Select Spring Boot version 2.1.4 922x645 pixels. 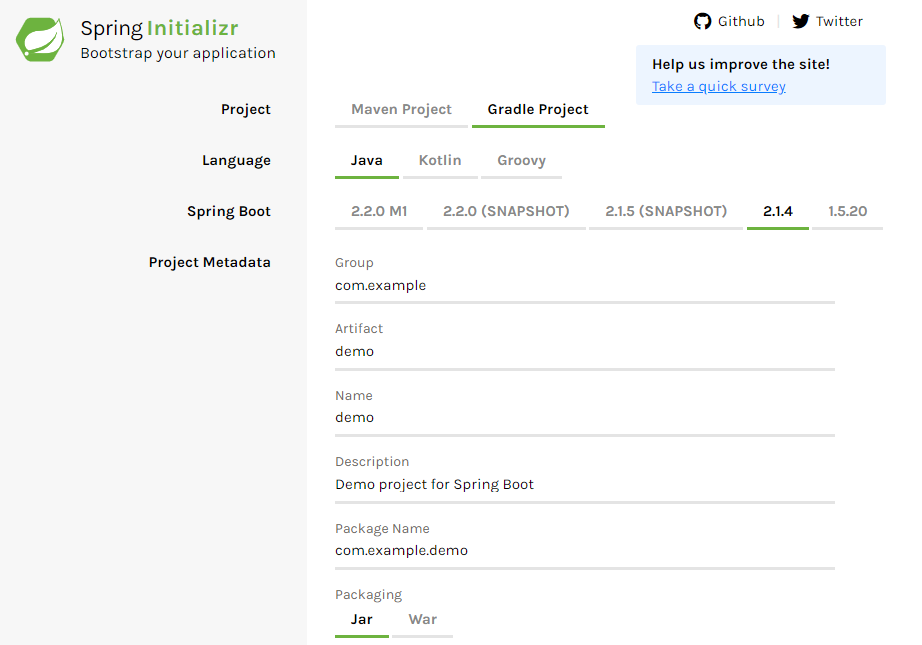777,212
